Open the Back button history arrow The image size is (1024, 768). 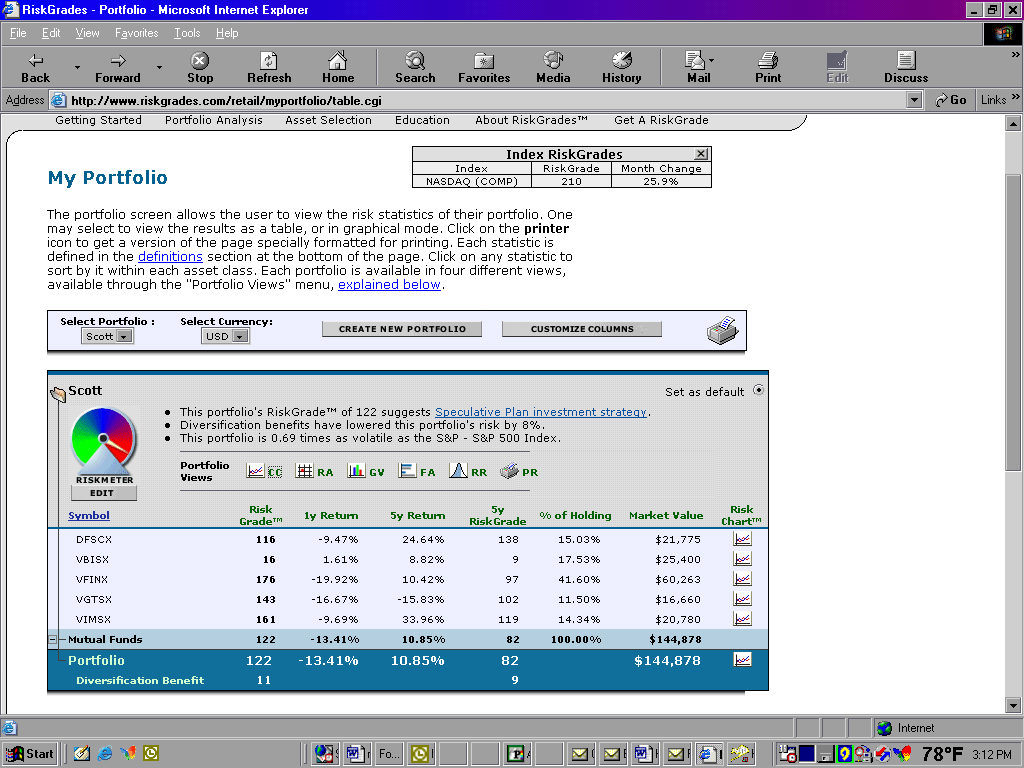pos(77,67)
